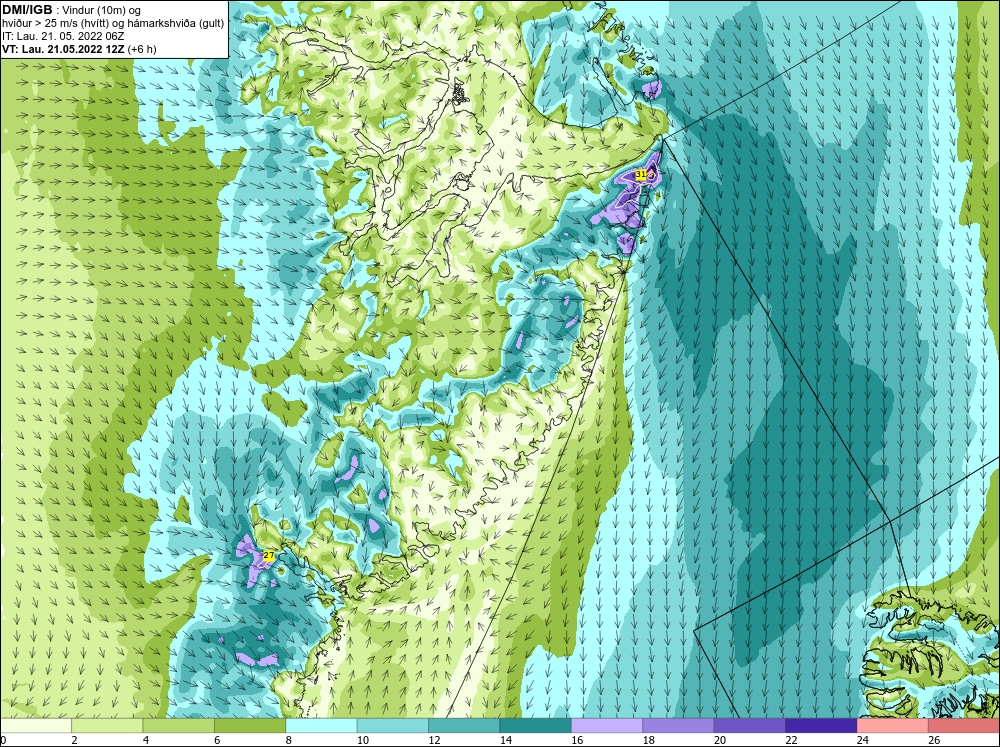Select the pale cyan 8–10 m/s legend swatch
The image size is (1000, 747).
[x=321, y=725]
